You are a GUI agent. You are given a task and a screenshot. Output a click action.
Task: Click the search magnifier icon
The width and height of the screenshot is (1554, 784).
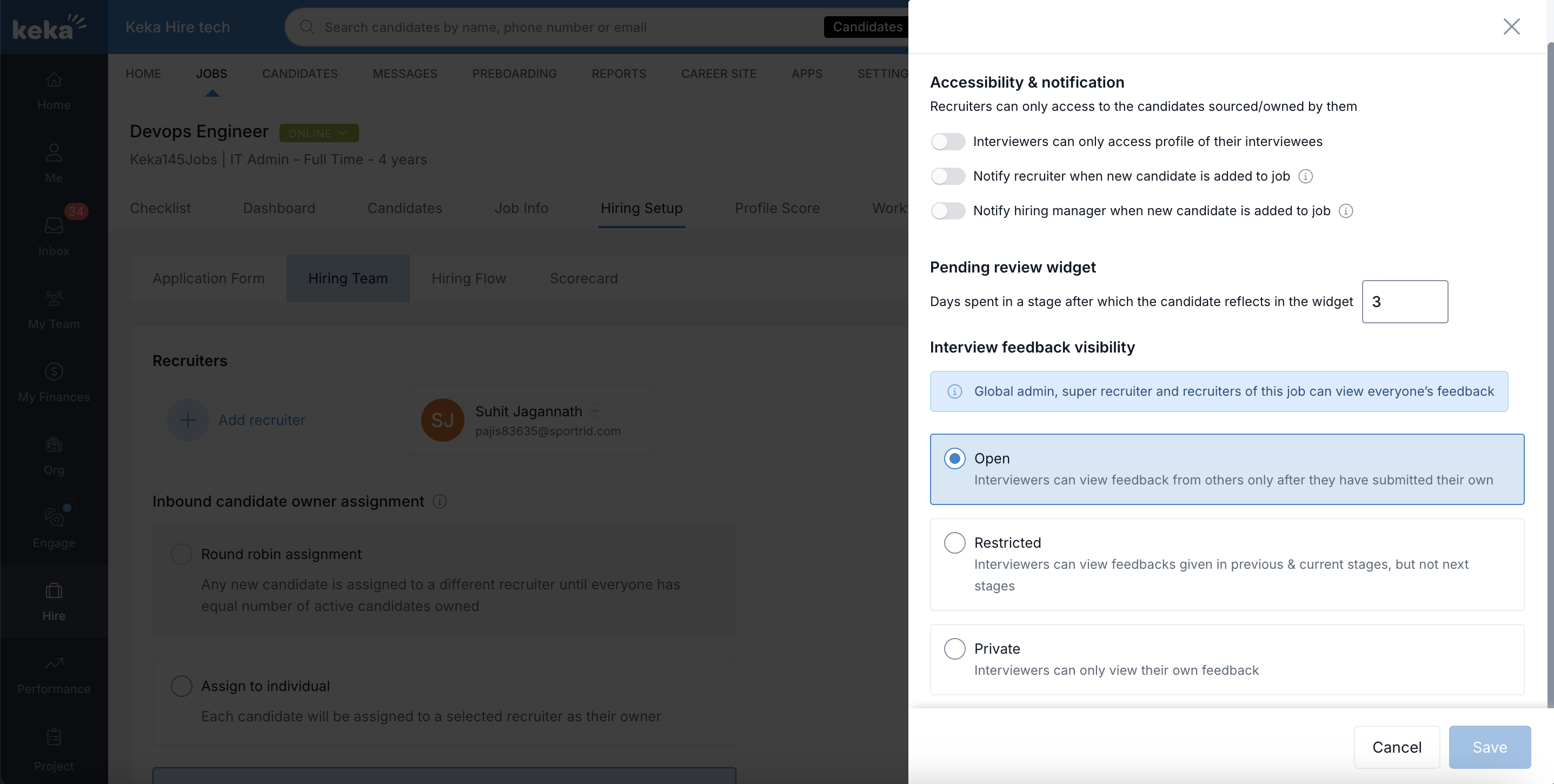pos(307,27)
